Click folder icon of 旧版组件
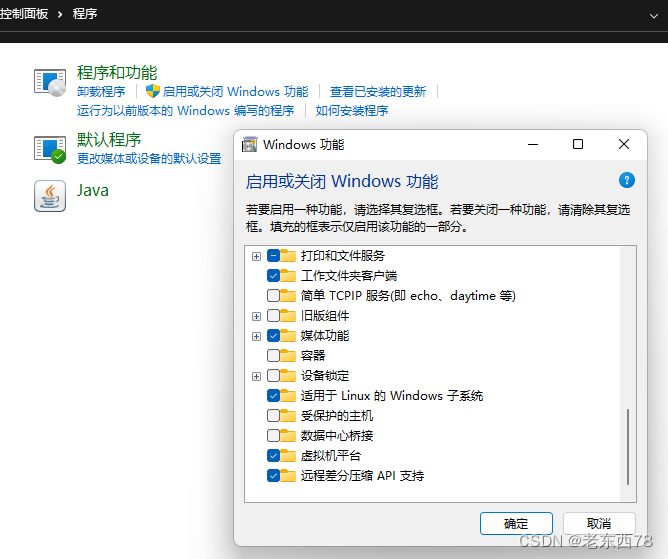This screenshot has height=559, width=668. [x=288, y=316]
